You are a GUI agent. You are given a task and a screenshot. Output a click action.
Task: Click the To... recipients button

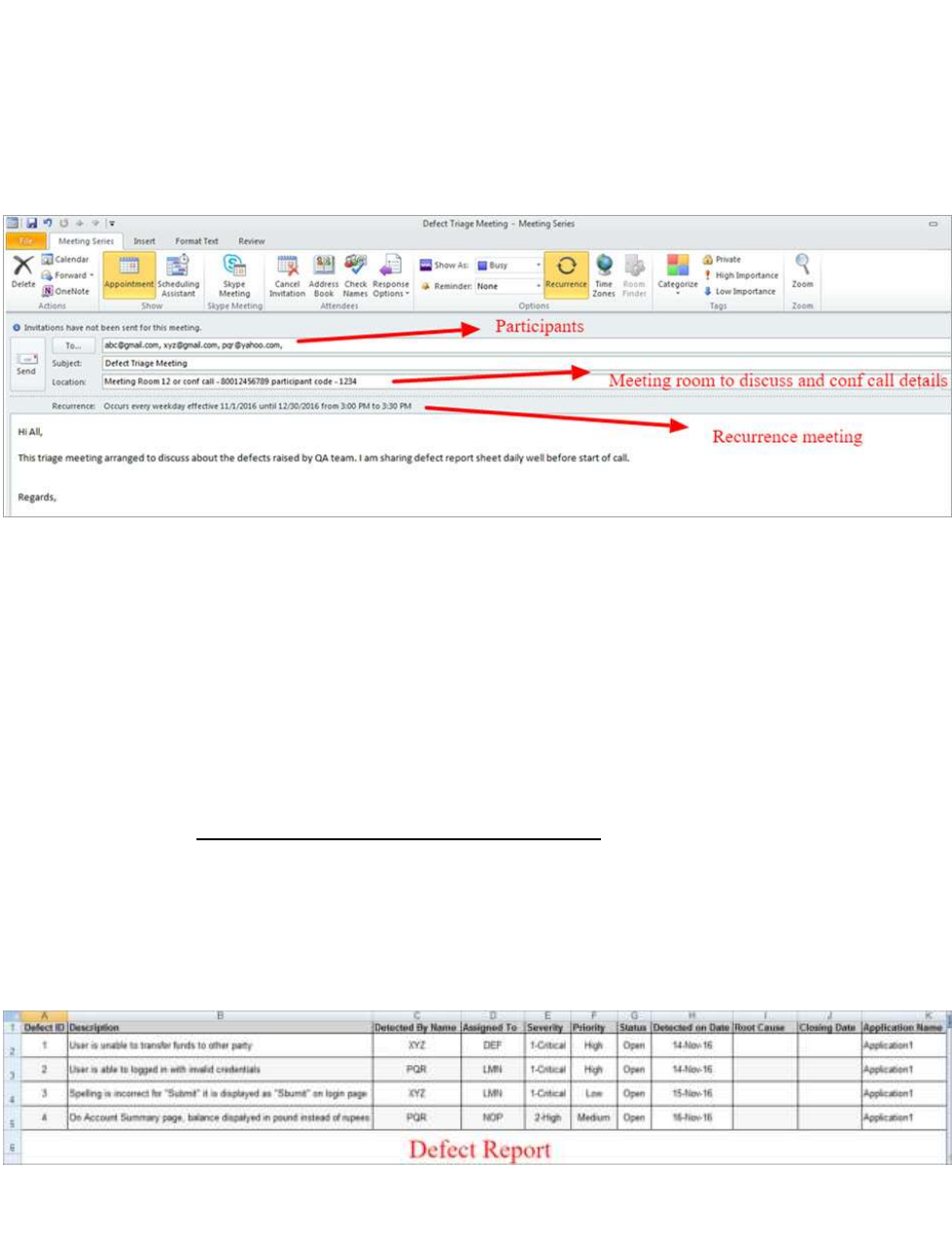click(73, 345)
